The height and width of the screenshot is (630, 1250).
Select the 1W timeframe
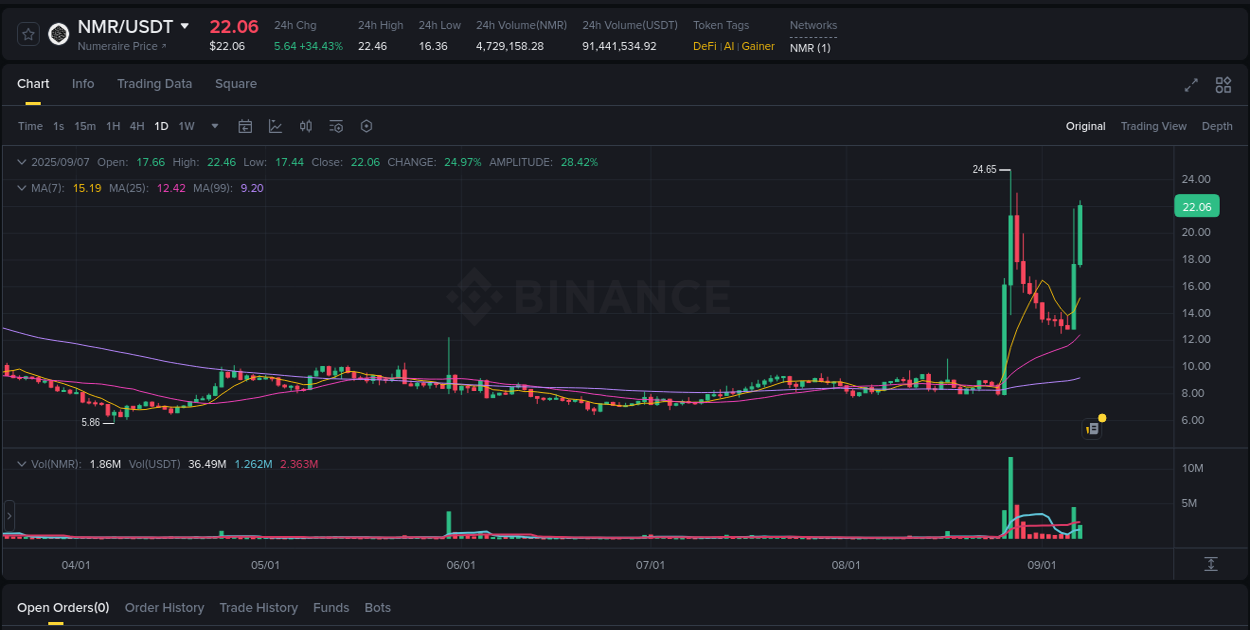tap(186, 126)
